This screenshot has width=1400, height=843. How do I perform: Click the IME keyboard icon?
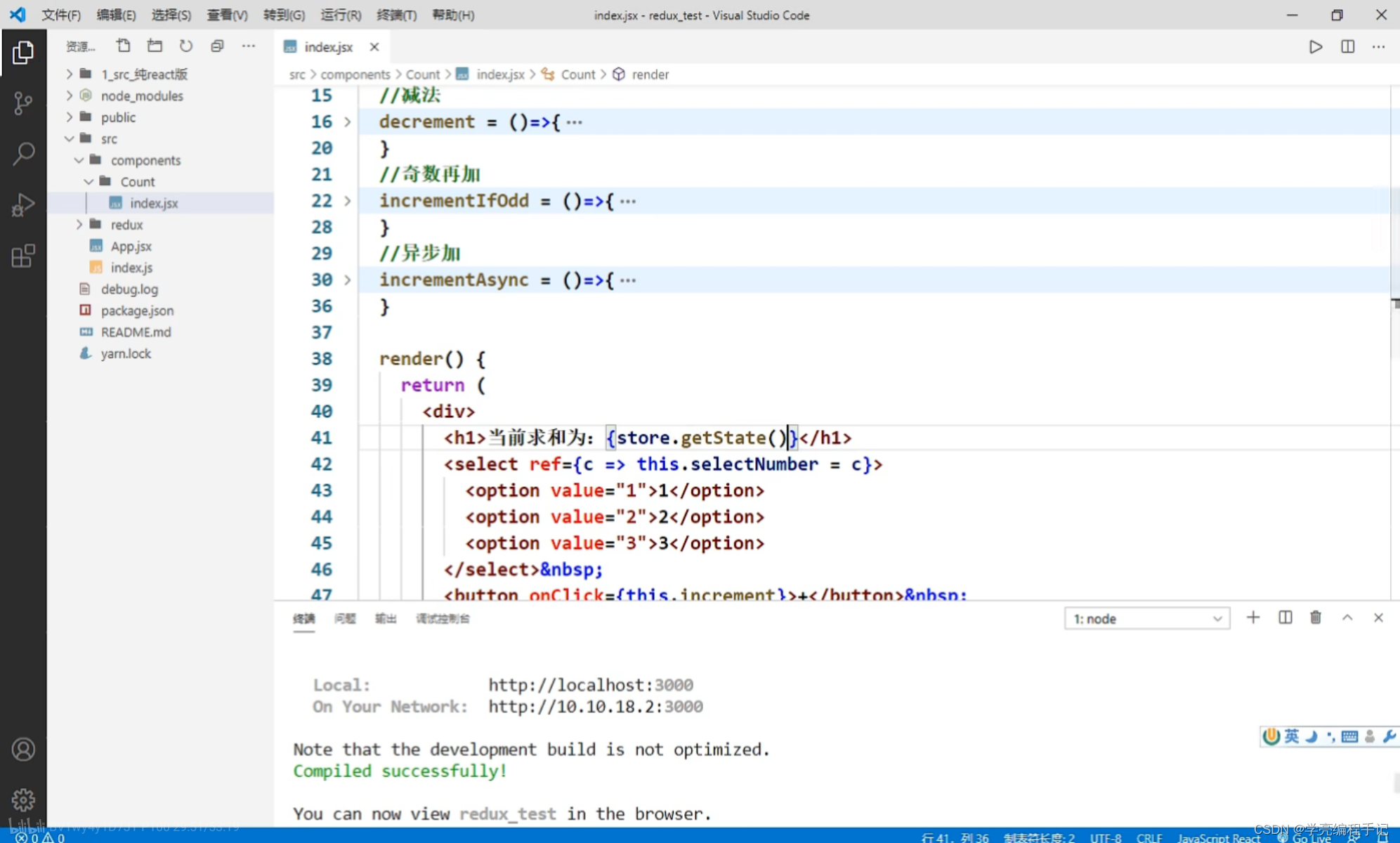click(x=1349, y=736)
